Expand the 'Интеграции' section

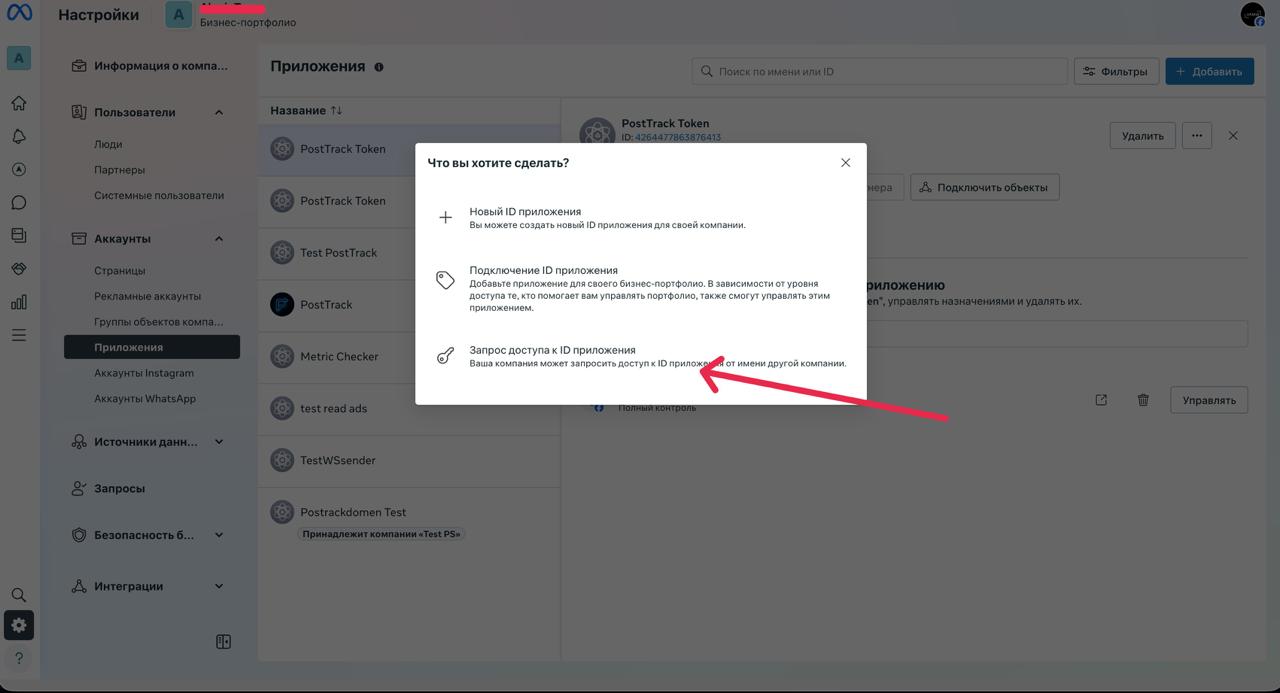coord(219,586)
